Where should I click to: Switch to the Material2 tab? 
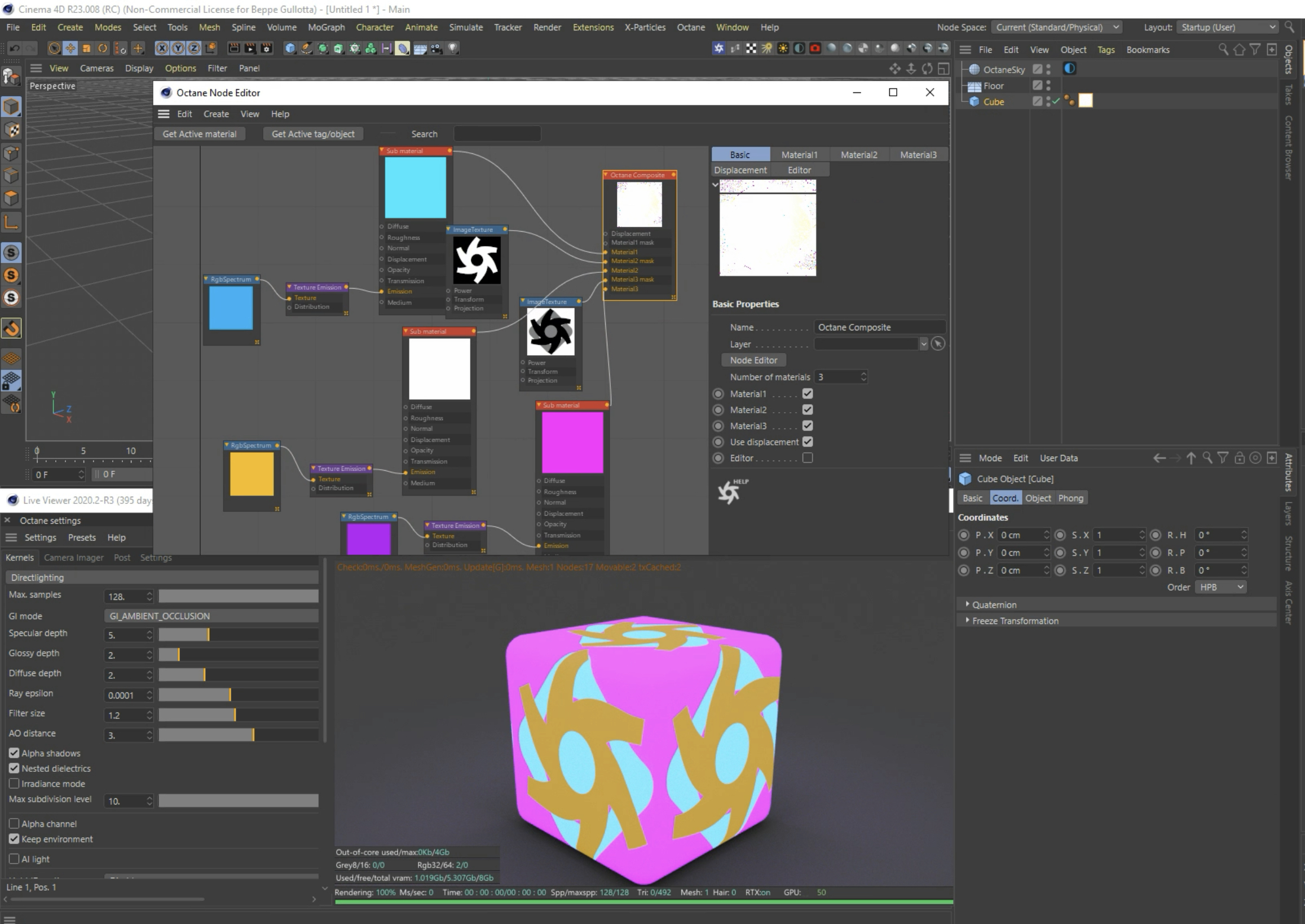[858, 155]
